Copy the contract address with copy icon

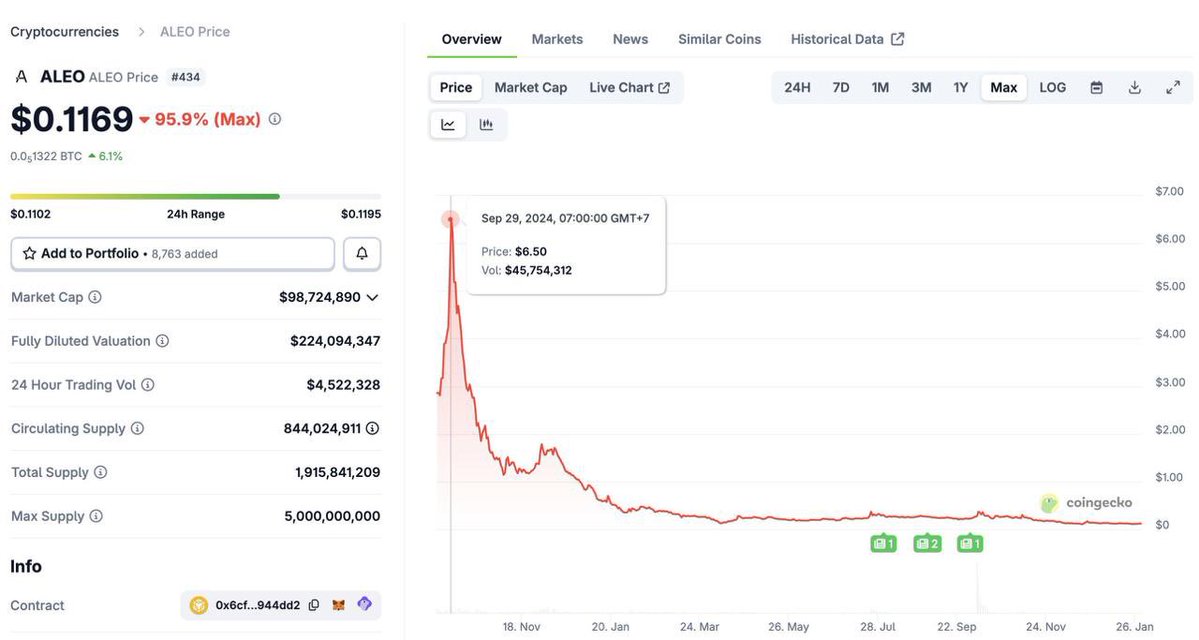coord(314,605)
